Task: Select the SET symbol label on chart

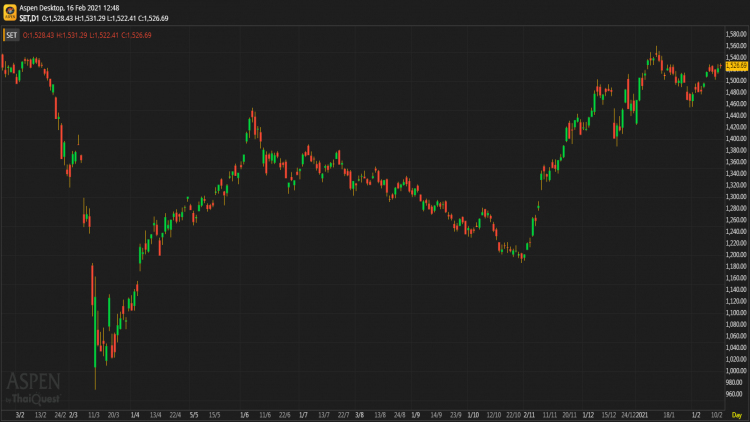Action: coord(11,35)
